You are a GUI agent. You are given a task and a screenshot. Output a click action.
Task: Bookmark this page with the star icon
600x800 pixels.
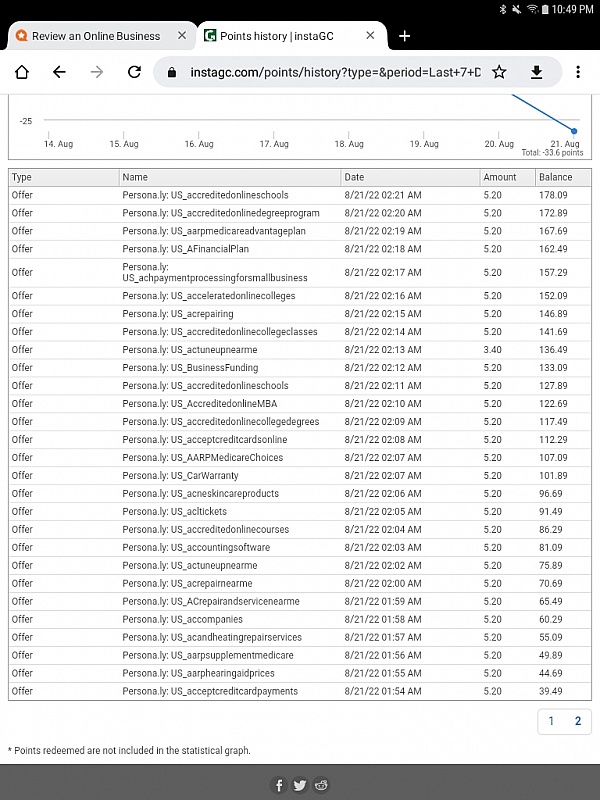click(499, 72)
